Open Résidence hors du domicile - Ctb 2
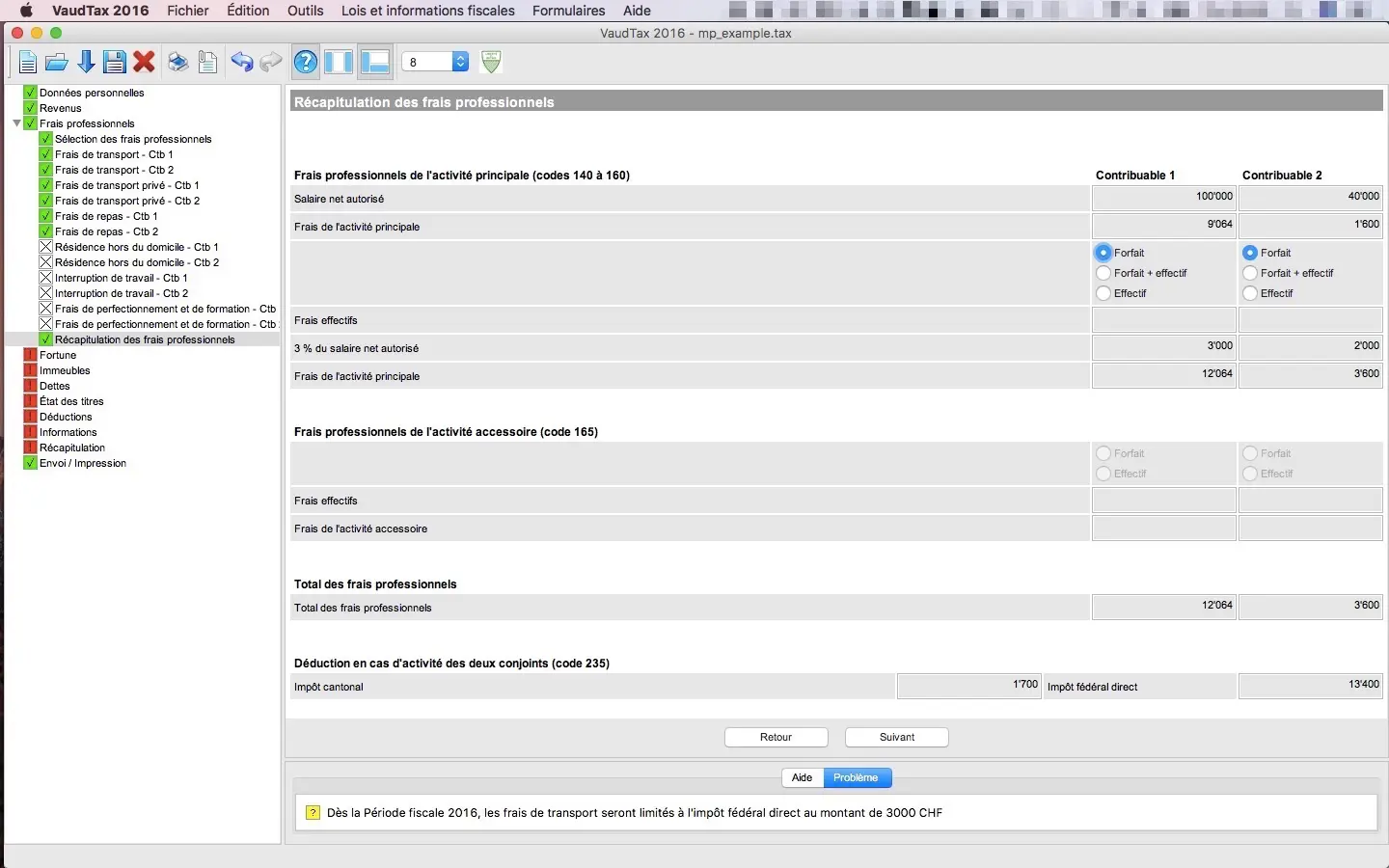 137,262
